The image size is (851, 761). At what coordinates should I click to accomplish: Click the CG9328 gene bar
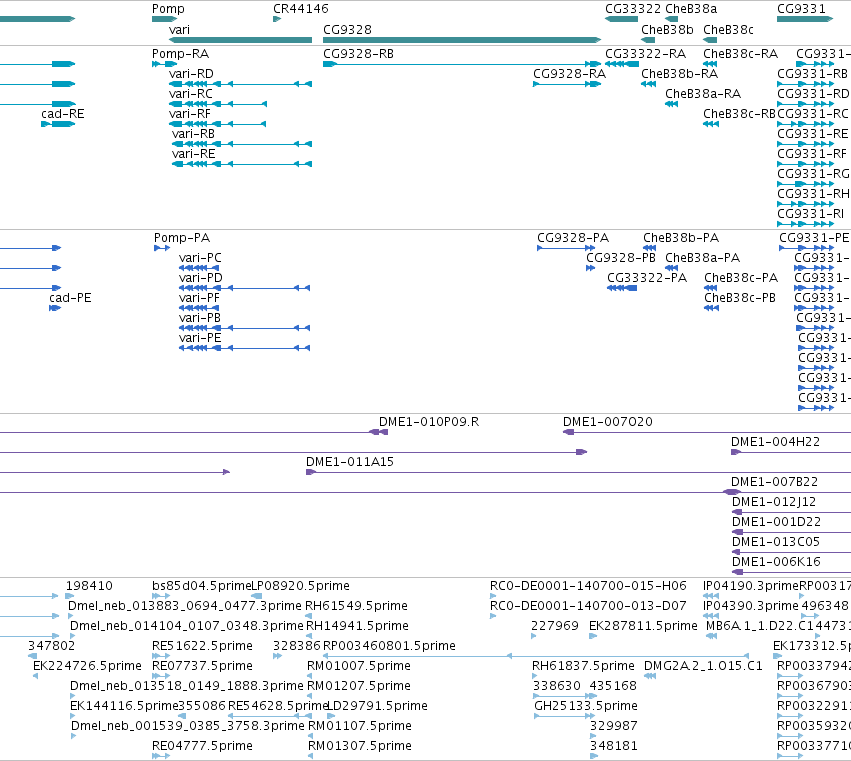tap(462, 40)
